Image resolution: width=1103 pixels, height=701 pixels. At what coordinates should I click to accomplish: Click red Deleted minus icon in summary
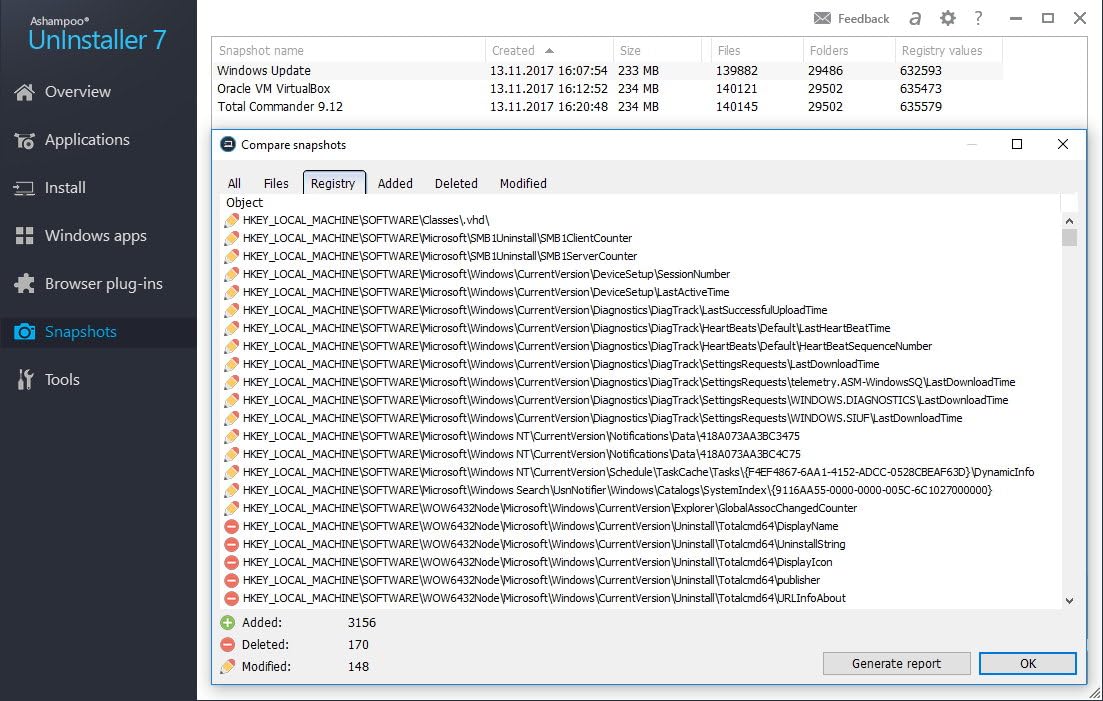[227, 644]
